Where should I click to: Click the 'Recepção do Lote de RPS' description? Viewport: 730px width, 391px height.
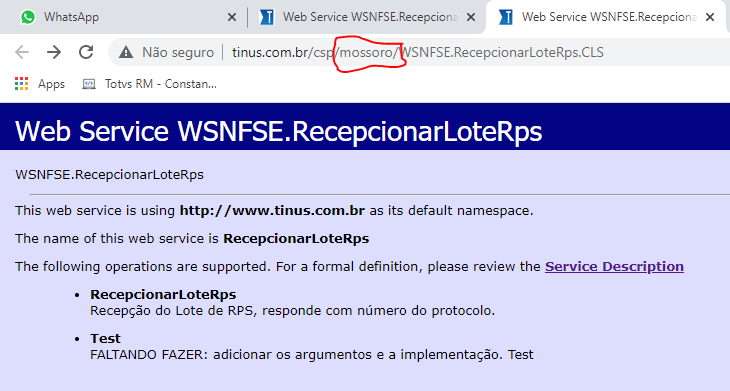click(292, 310)
